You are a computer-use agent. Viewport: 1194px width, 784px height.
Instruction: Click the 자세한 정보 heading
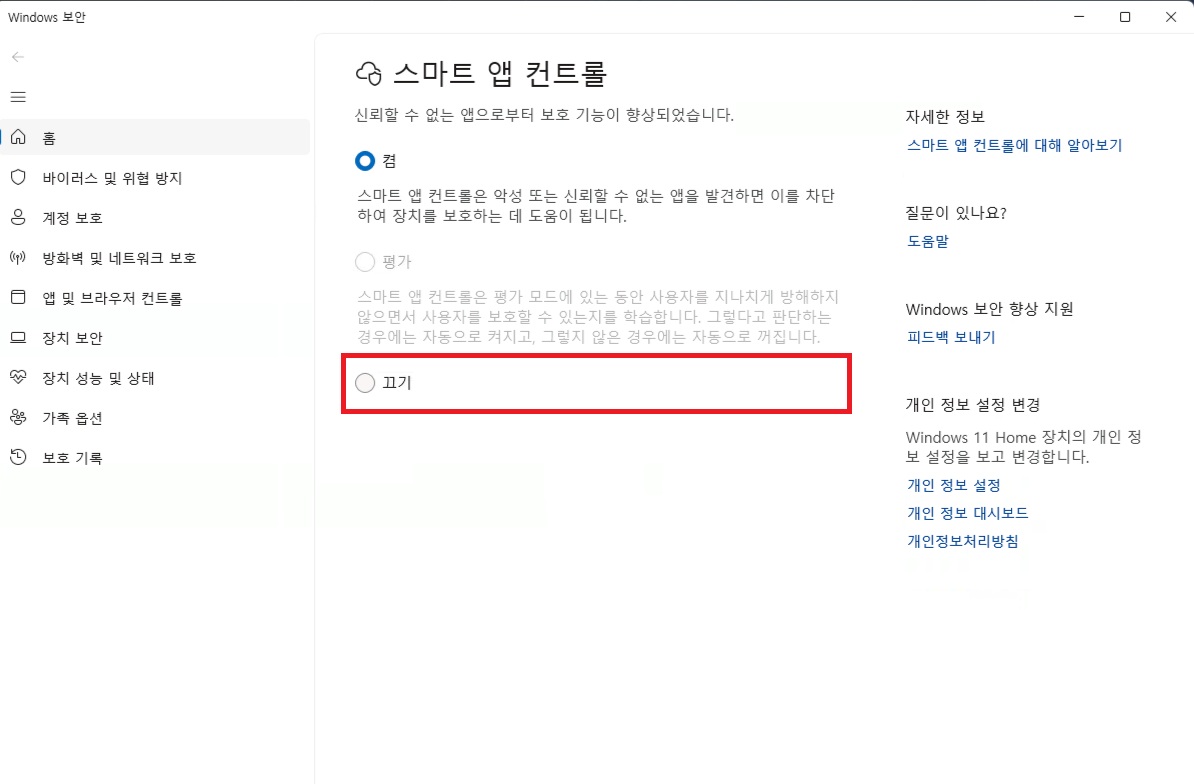click(945, 116)
